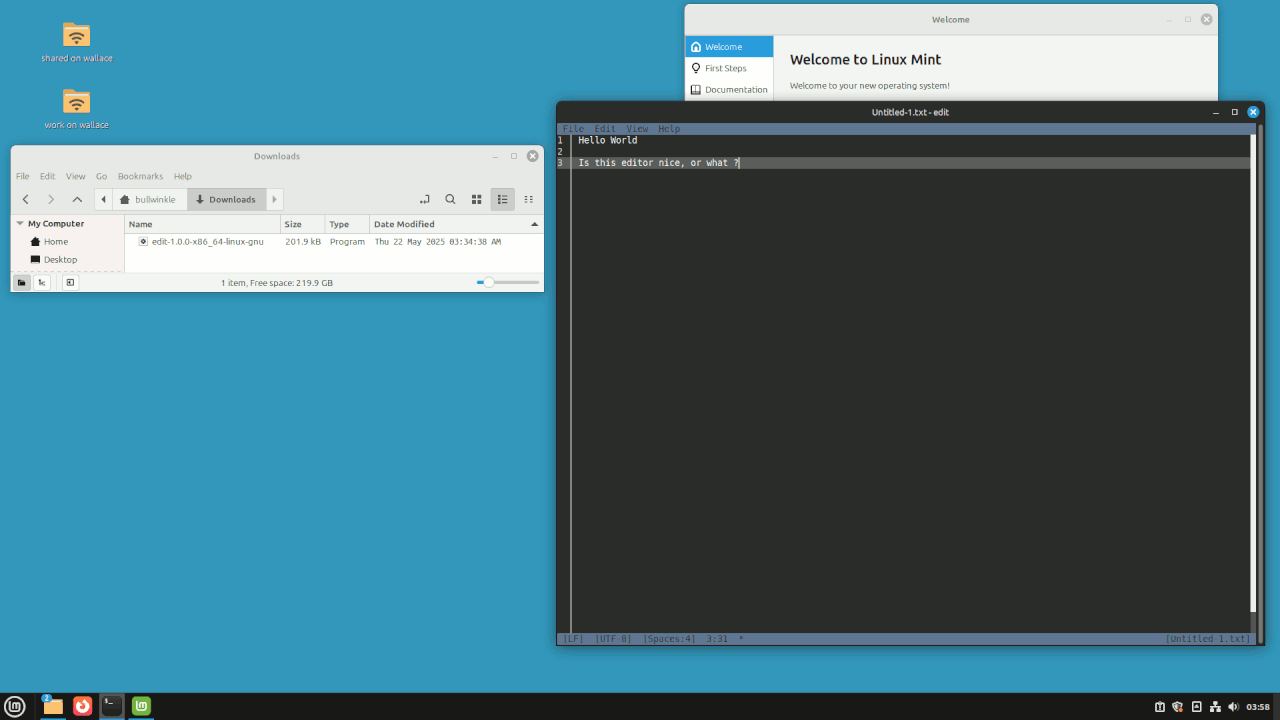
Task: Sort files by Type column
Action: 347,224
